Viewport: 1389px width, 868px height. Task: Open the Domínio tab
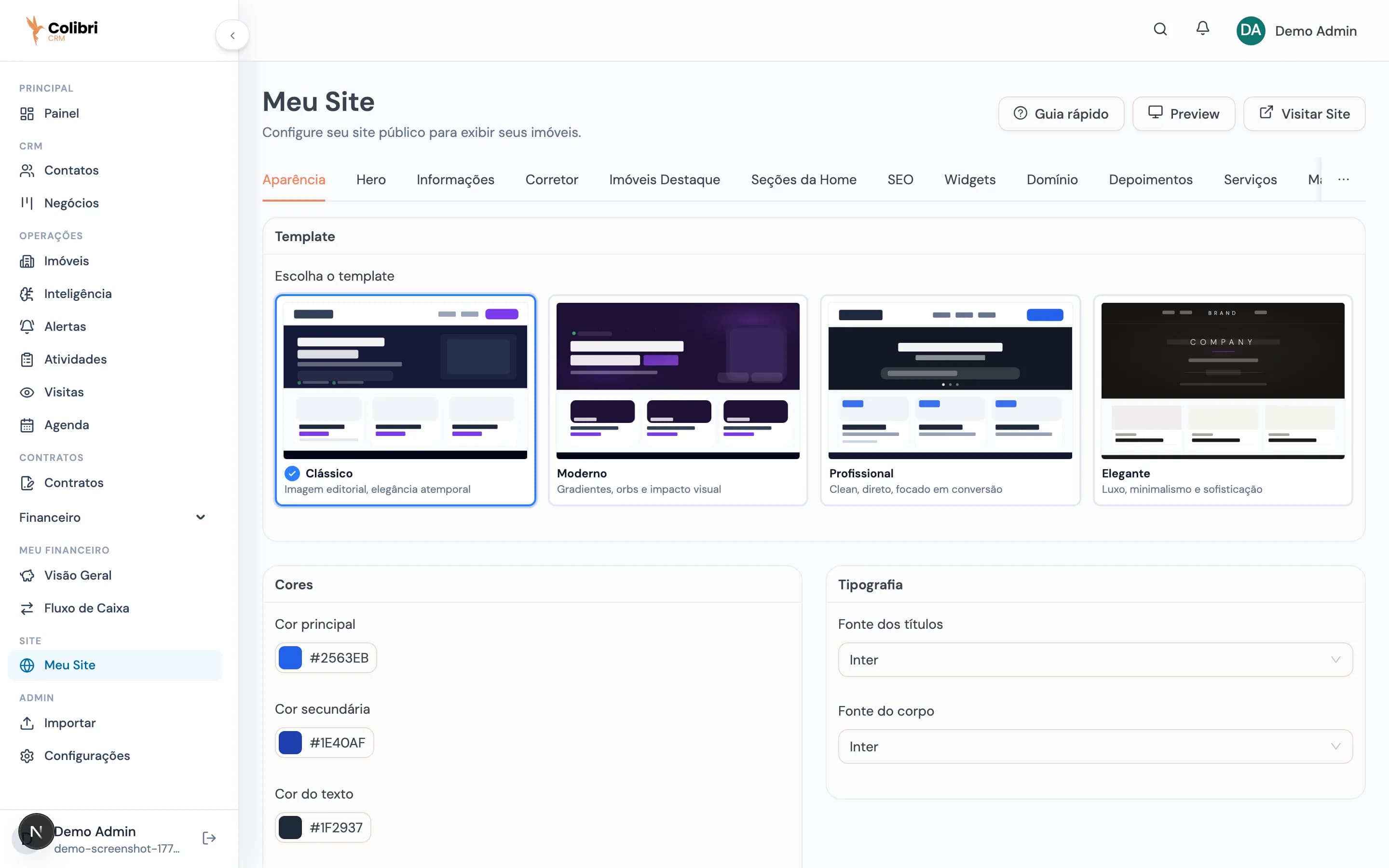pos(1052,180)
